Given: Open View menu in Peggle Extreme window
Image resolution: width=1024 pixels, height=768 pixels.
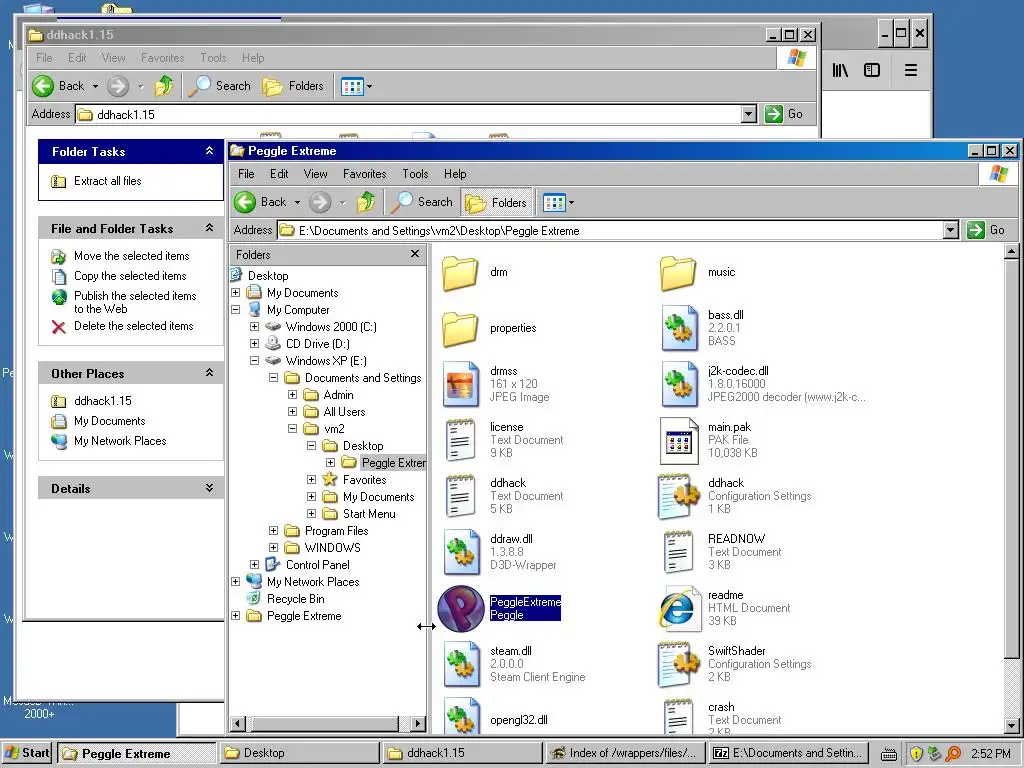Looking at the screenshot, I should tap(315, 174).
